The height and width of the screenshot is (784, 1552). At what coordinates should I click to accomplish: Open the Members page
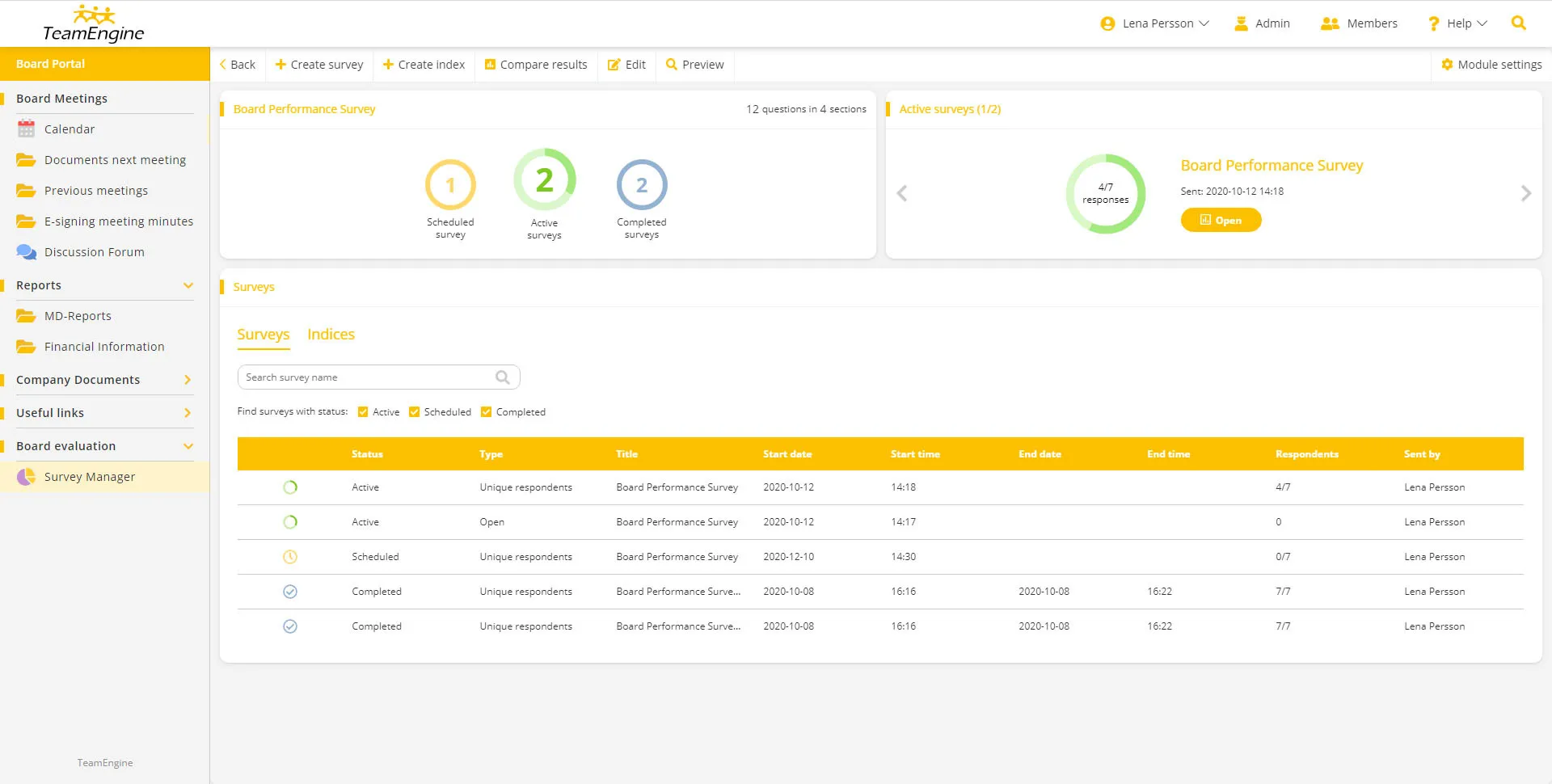coord(1359,23)
